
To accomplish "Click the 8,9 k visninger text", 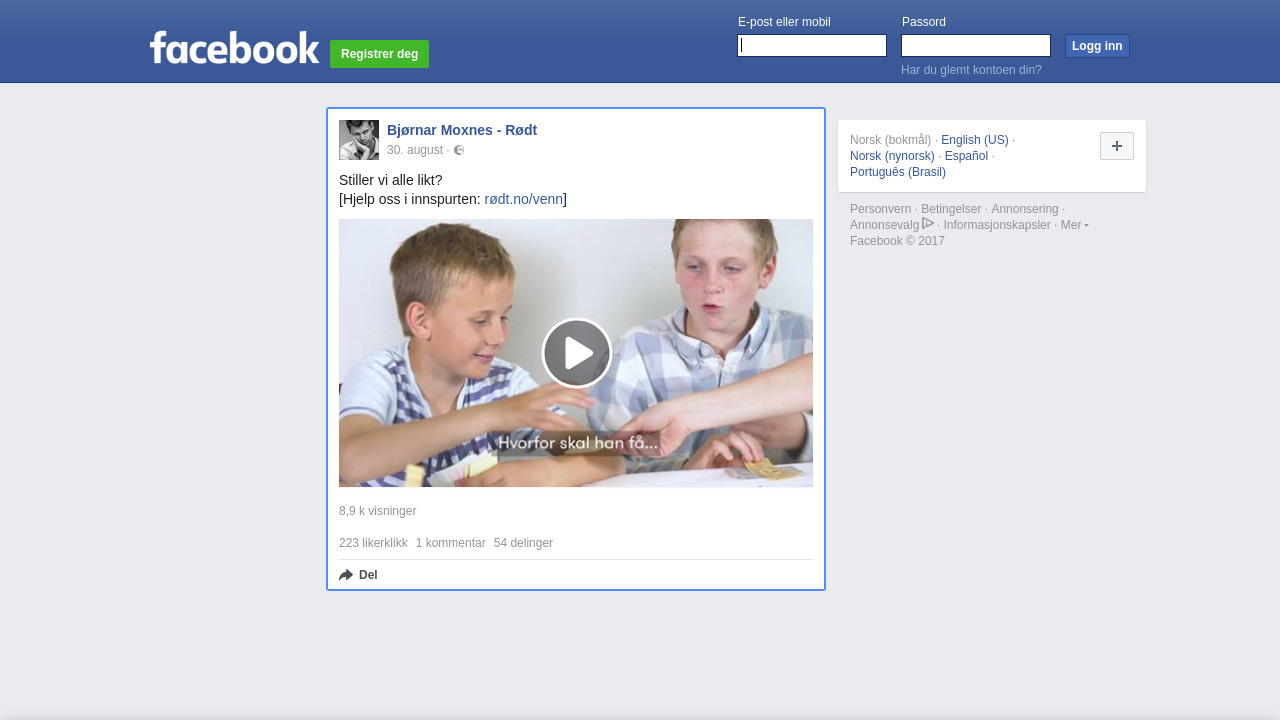I will (x=377, y=511).
